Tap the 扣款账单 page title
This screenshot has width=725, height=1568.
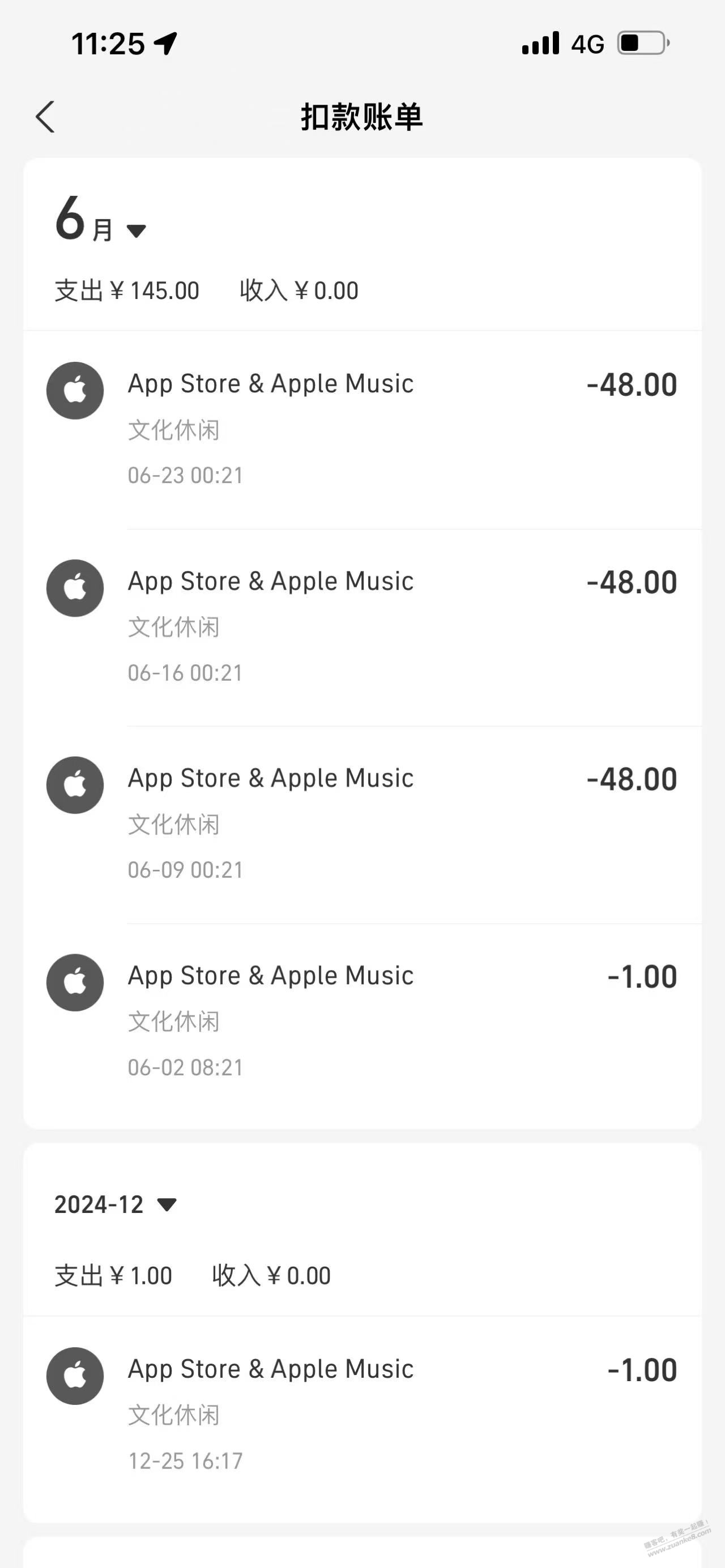pyautogui.click(x=362, y=117)
